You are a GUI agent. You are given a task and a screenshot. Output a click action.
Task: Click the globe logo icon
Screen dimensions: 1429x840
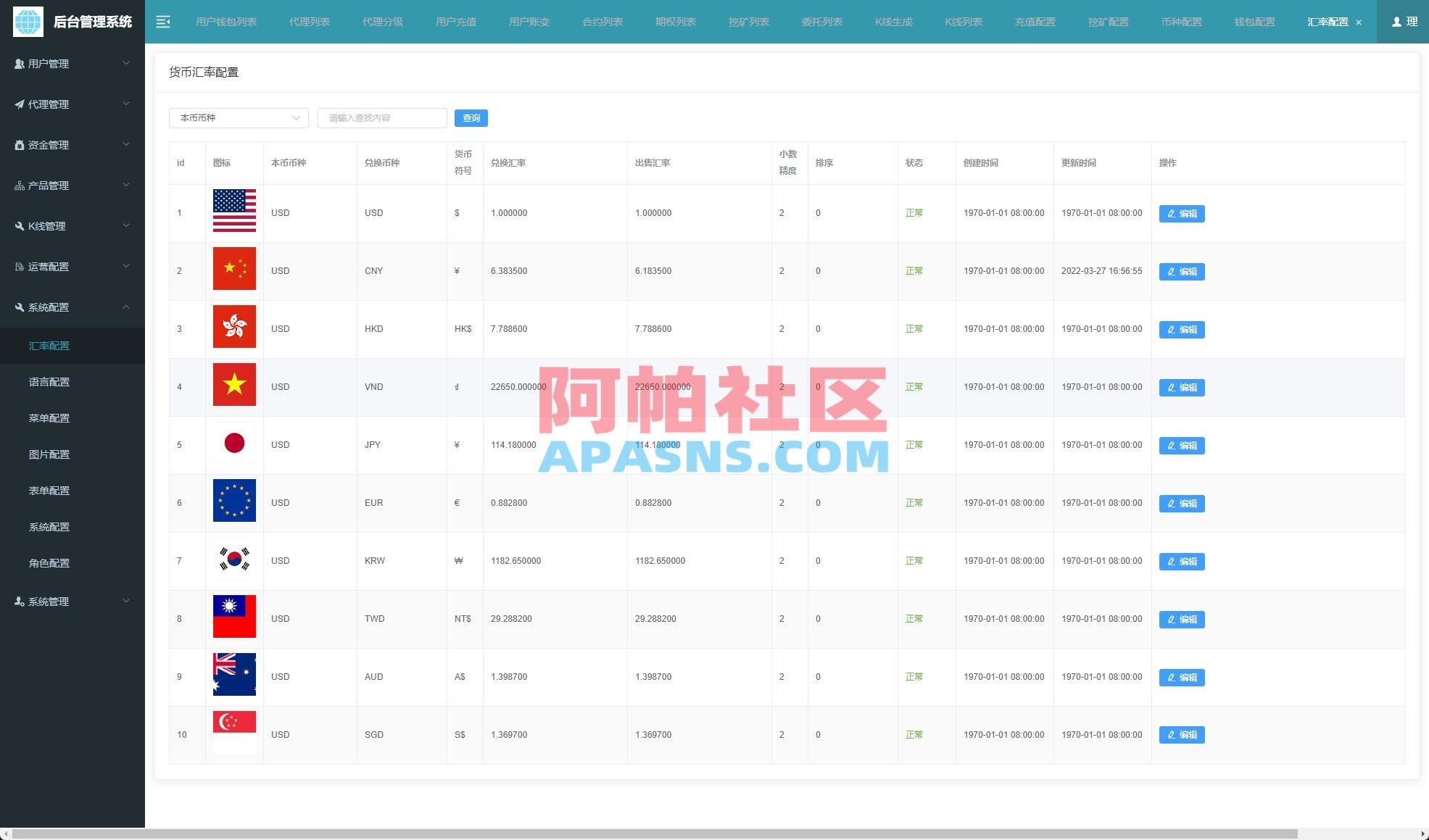28,22
